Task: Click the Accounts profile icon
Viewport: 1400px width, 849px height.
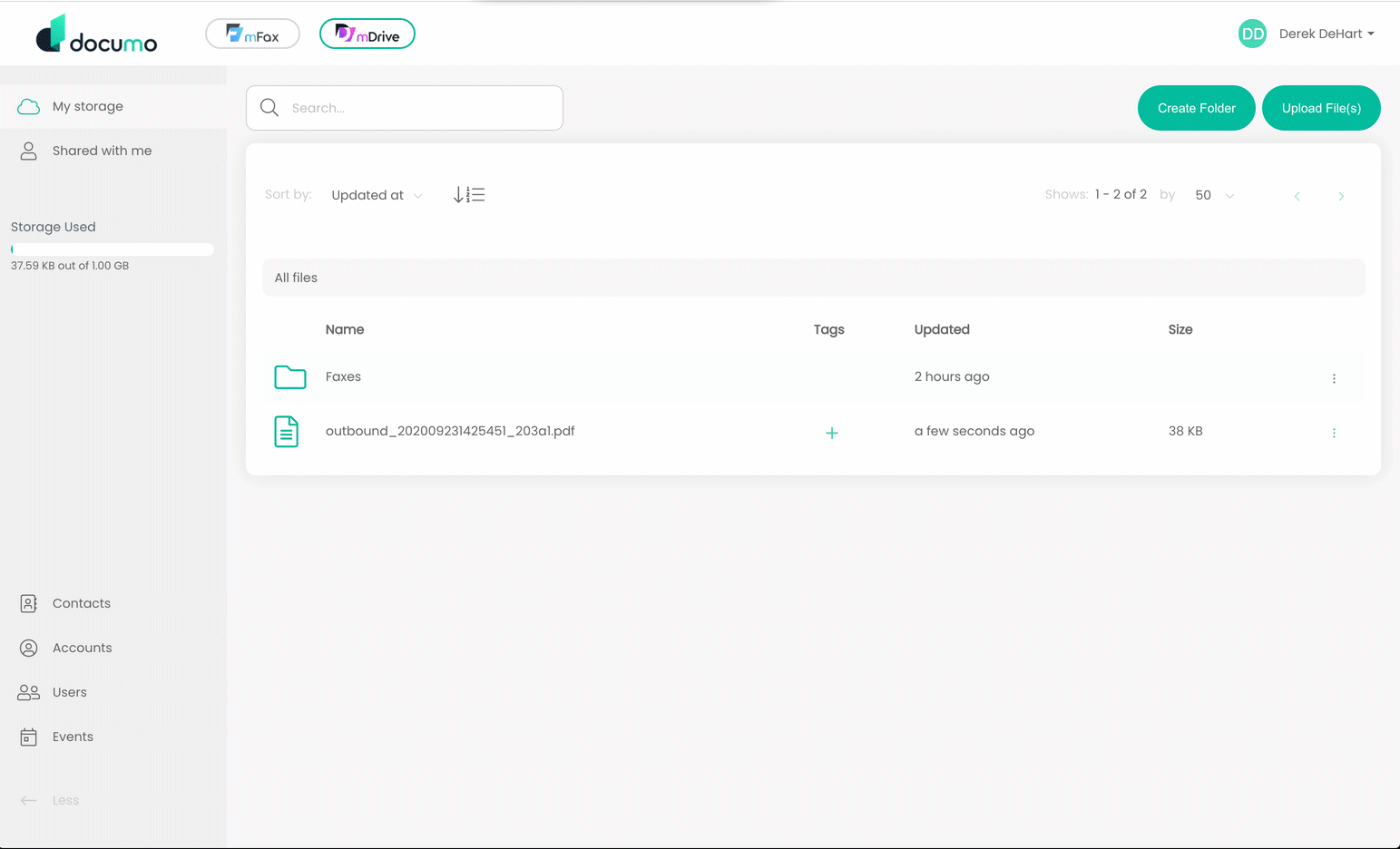Action: point(29,648)
